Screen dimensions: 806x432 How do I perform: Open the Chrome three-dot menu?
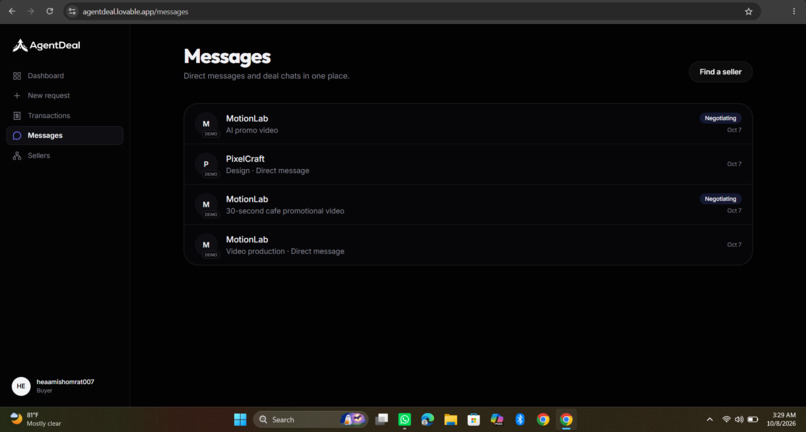[794, 11]
